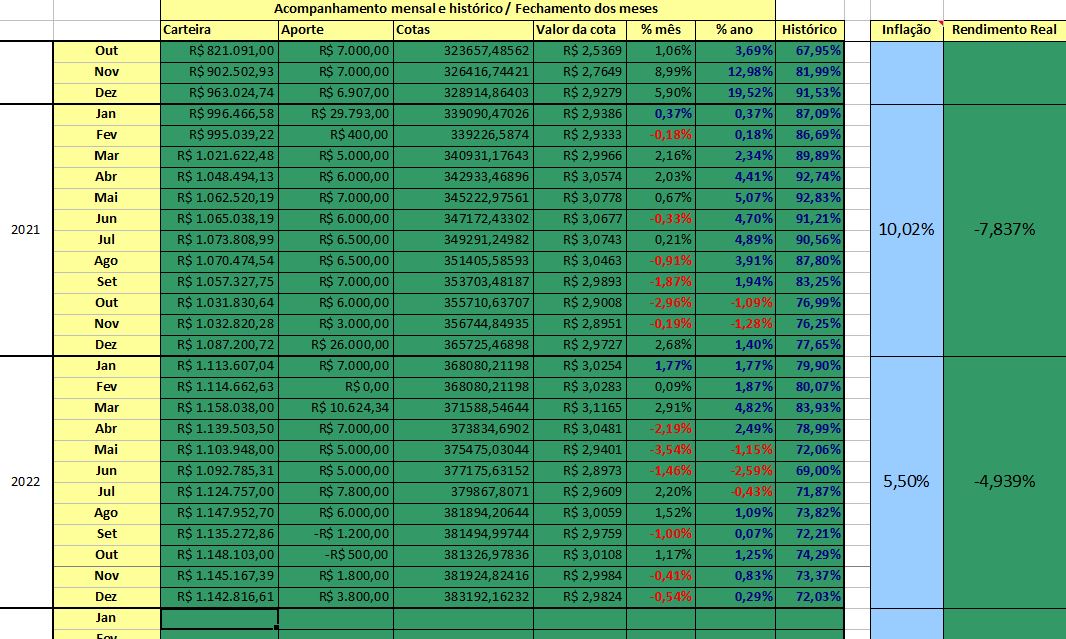Select the 72,03% historical cell

810,598
